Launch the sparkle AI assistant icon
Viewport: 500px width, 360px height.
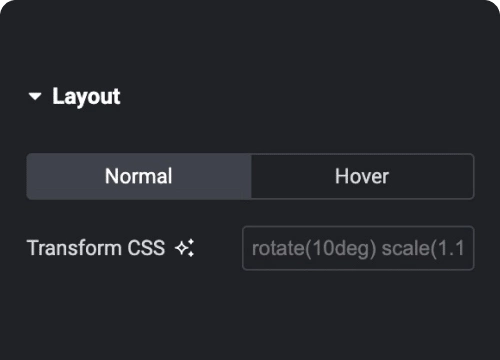[185, 248]
